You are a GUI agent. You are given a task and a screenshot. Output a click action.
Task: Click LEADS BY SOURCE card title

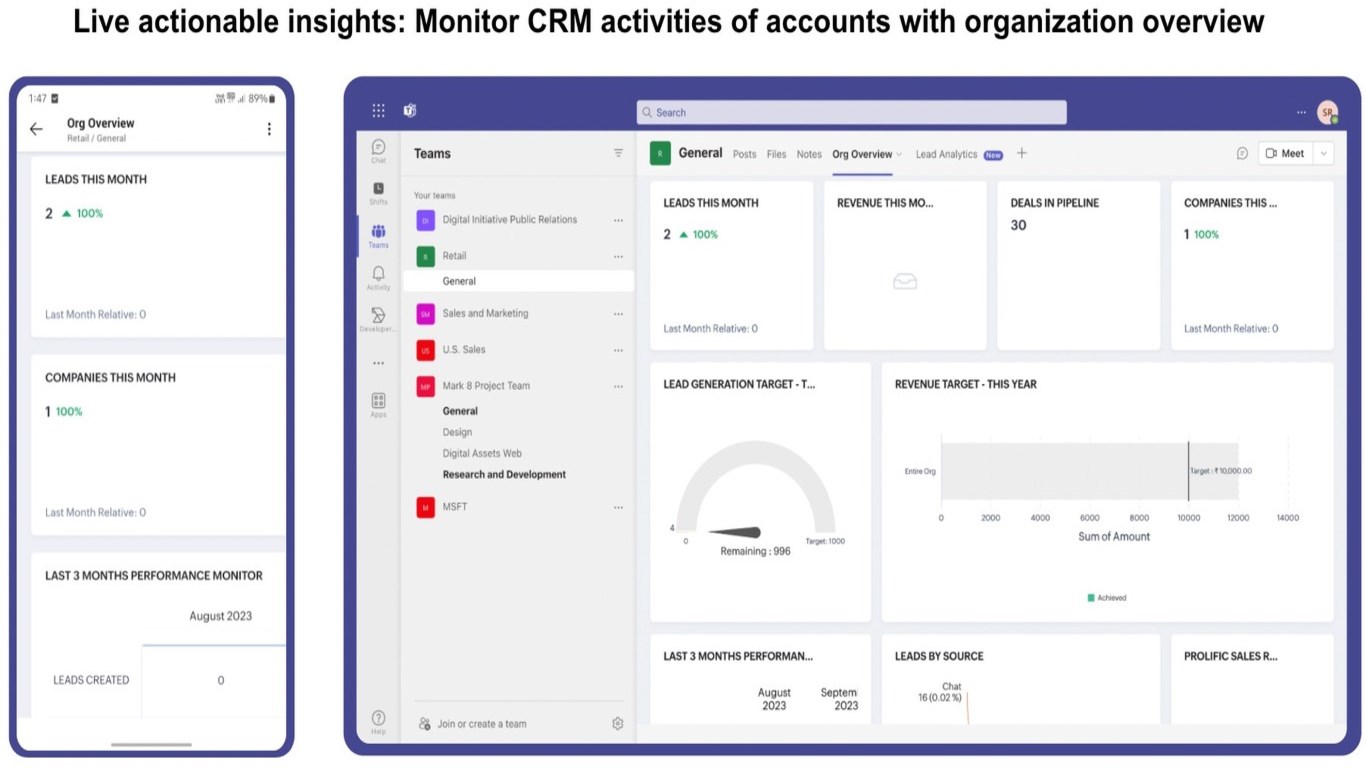[x=939, y=656]
